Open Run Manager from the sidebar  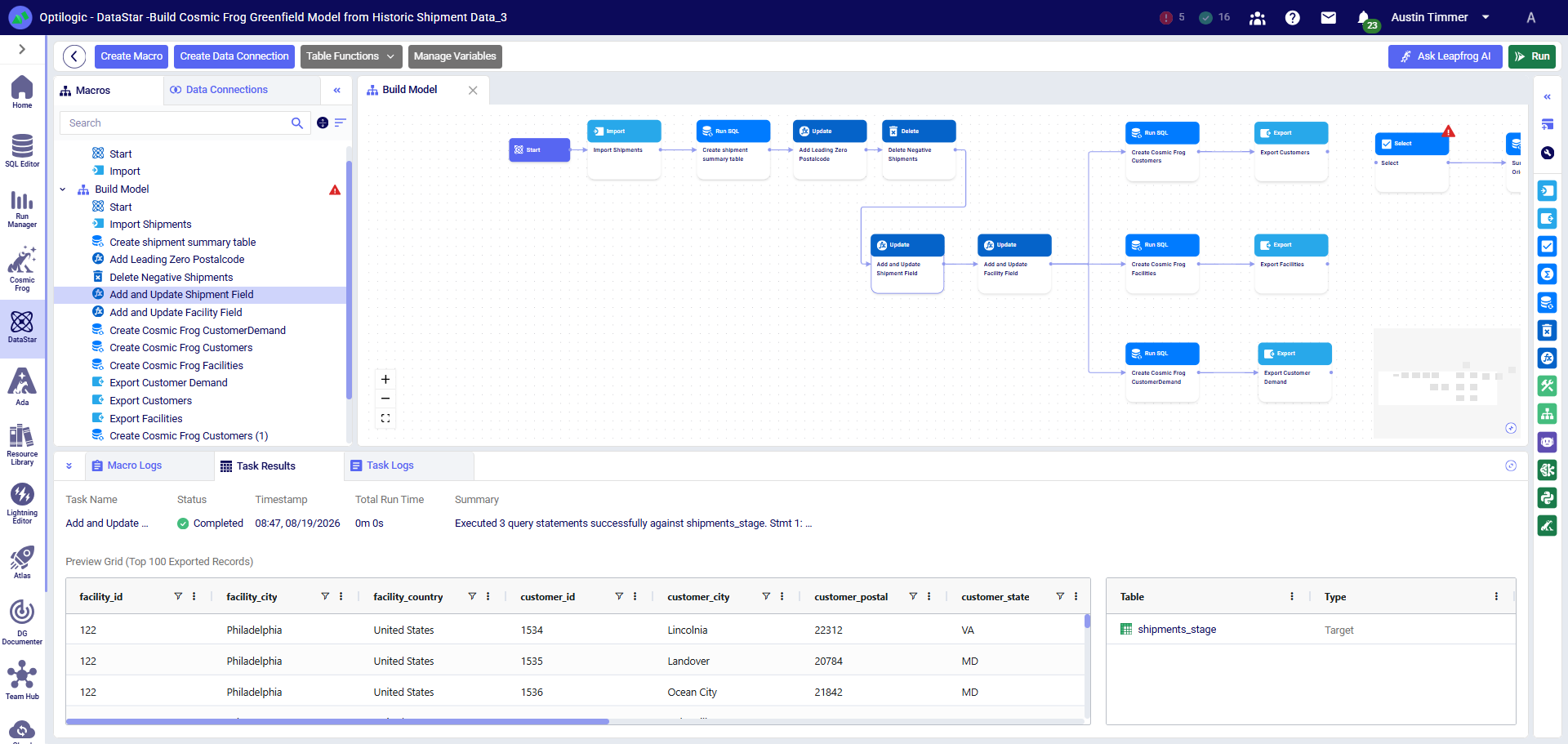22,209
